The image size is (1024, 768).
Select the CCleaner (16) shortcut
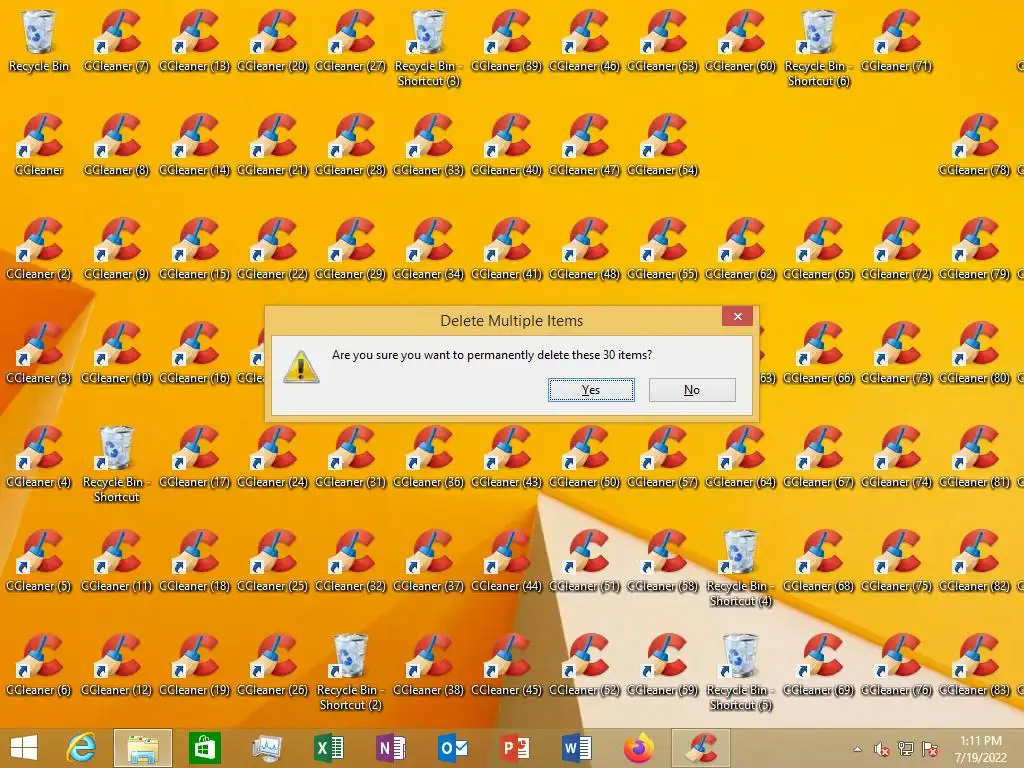tap(195, 353)
